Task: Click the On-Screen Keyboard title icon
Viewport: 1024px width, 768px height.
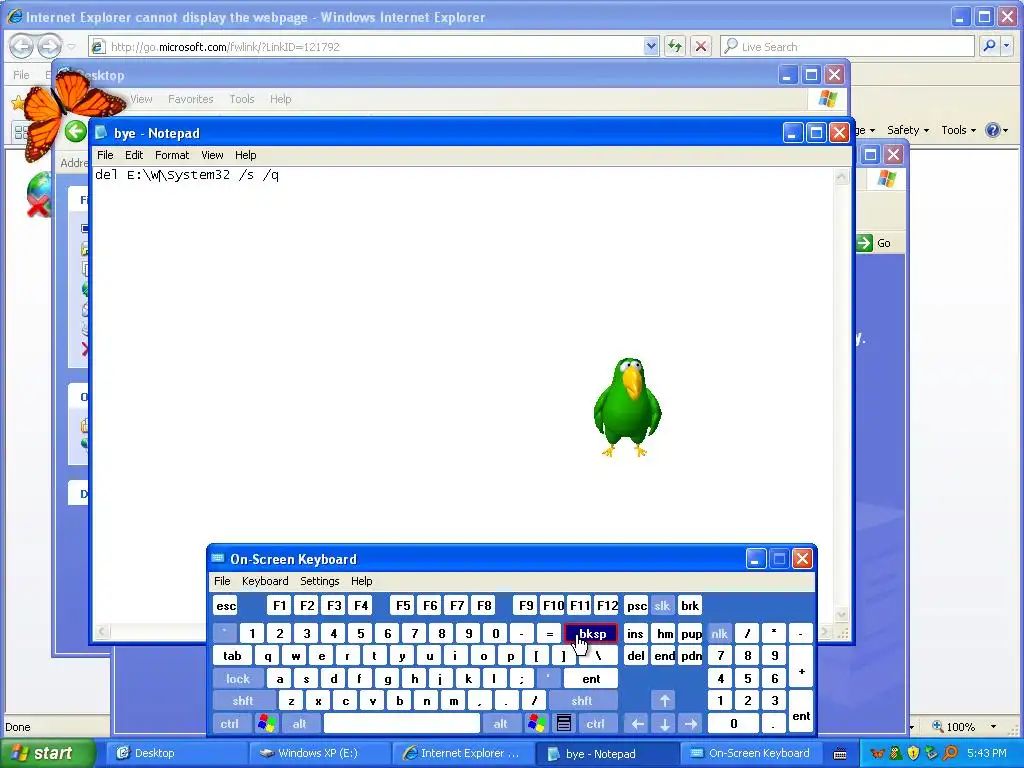Action: coord(217,559)
